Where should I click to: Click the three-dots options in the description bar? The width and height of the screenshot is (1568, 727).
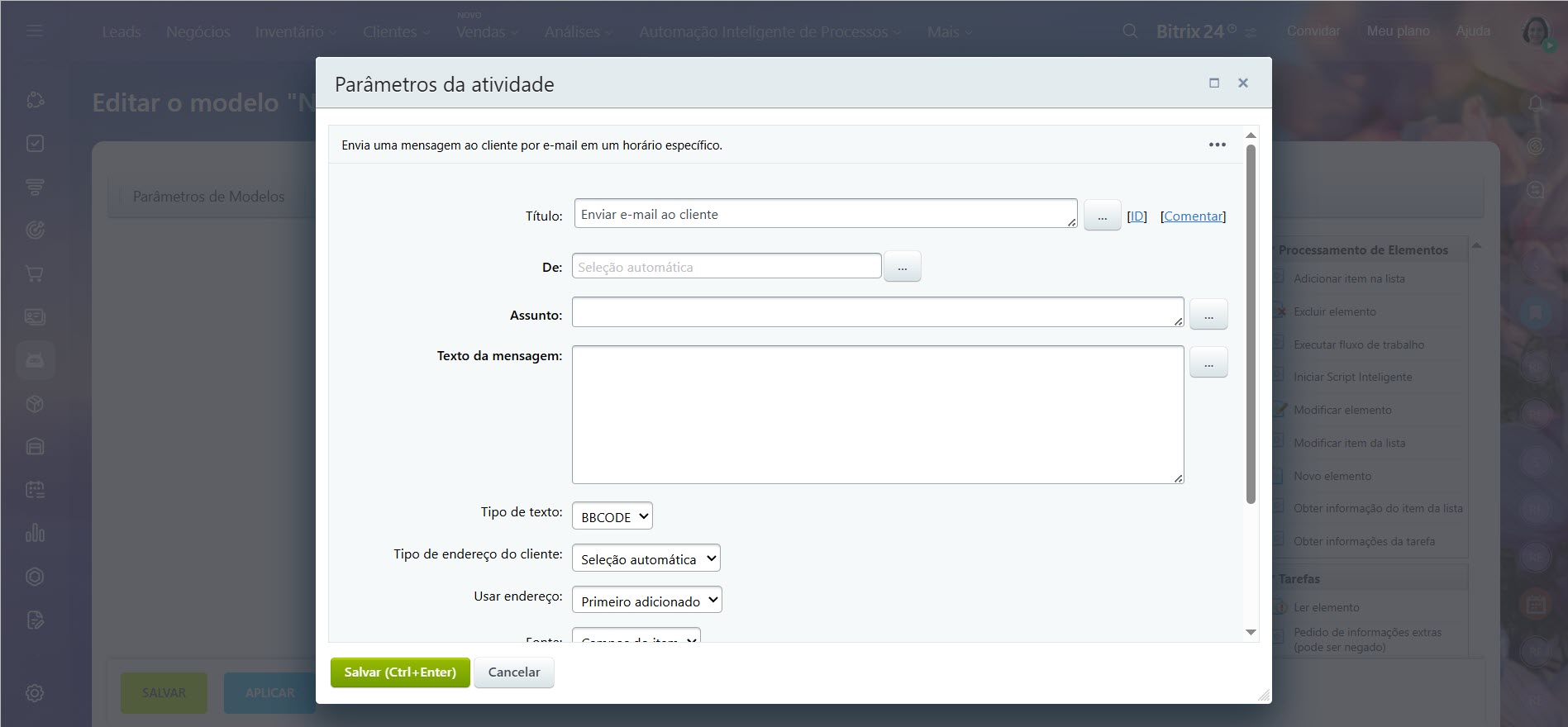pos(1217,145)
